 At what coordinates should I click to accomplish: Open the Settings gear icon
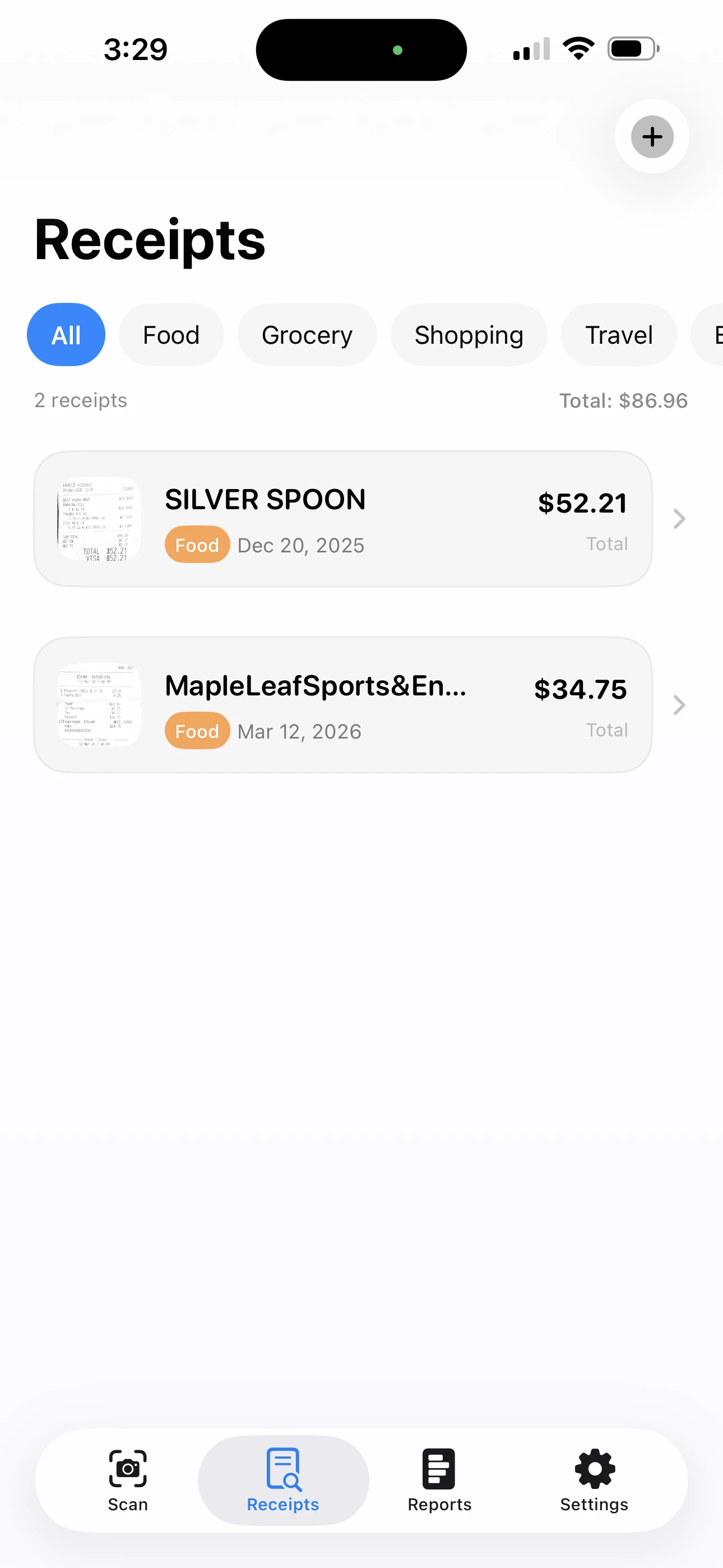point(595,1468)
